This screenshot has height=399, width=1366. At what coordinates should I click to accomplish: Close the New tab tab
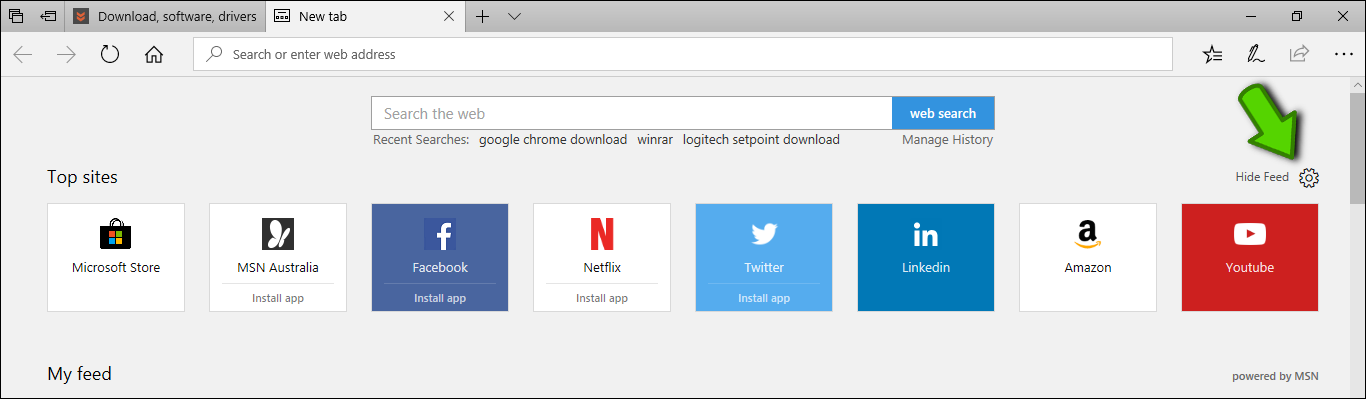448,16
